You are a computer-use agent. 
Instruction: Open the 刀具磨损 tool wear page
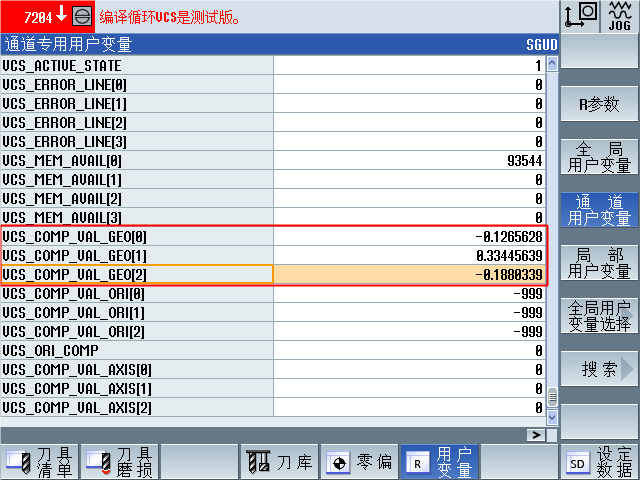[120, 462]
